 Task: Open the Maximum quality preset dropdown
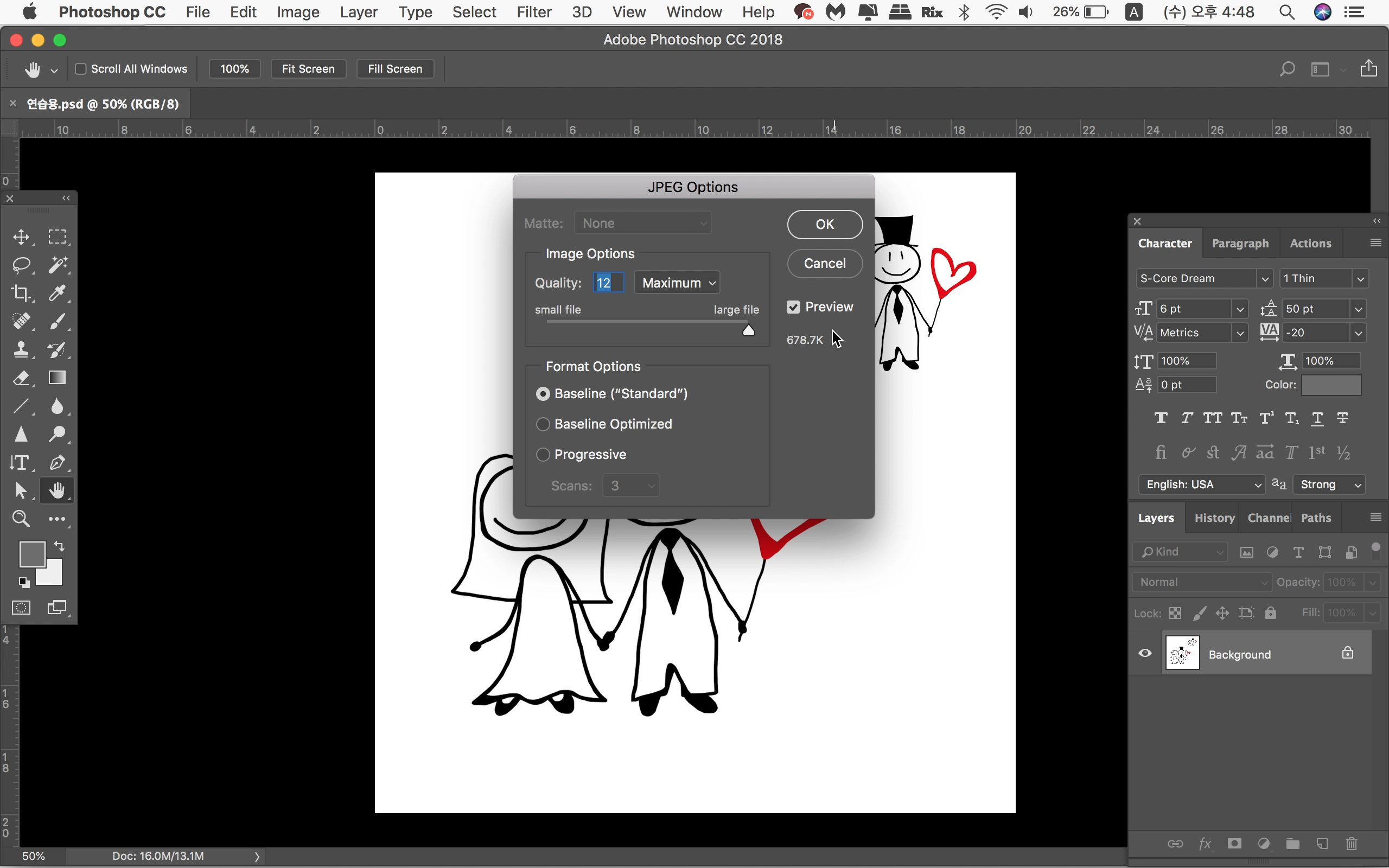(677, 283)
